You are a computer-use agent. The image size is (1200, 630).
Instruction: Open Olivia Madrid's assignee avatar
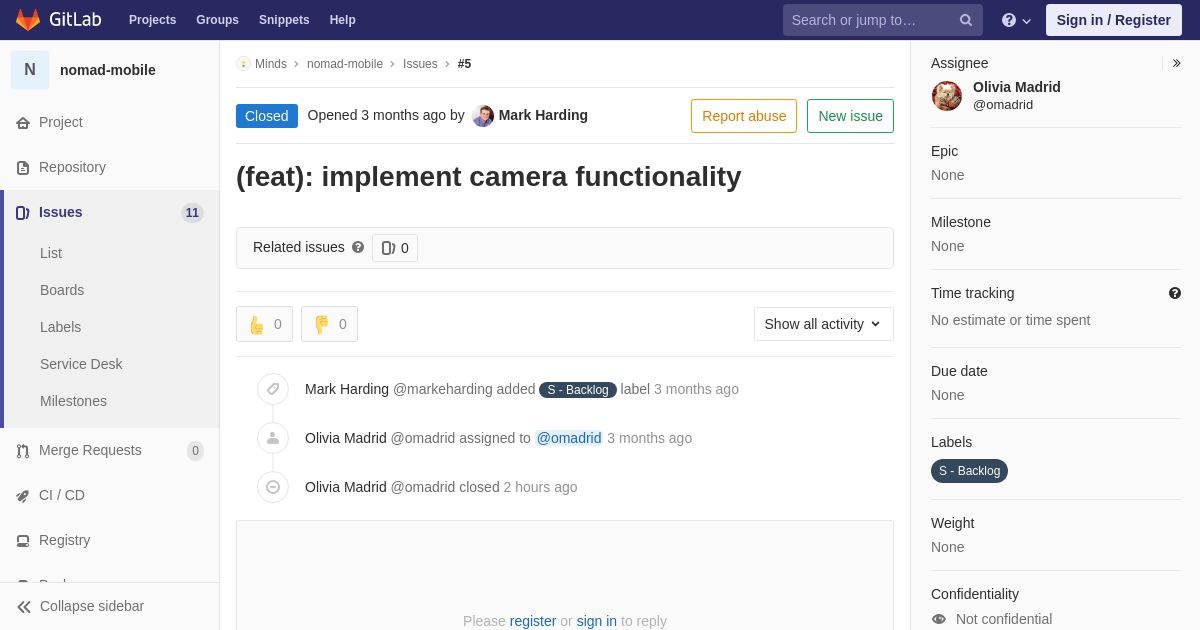[x=947, y=96]
